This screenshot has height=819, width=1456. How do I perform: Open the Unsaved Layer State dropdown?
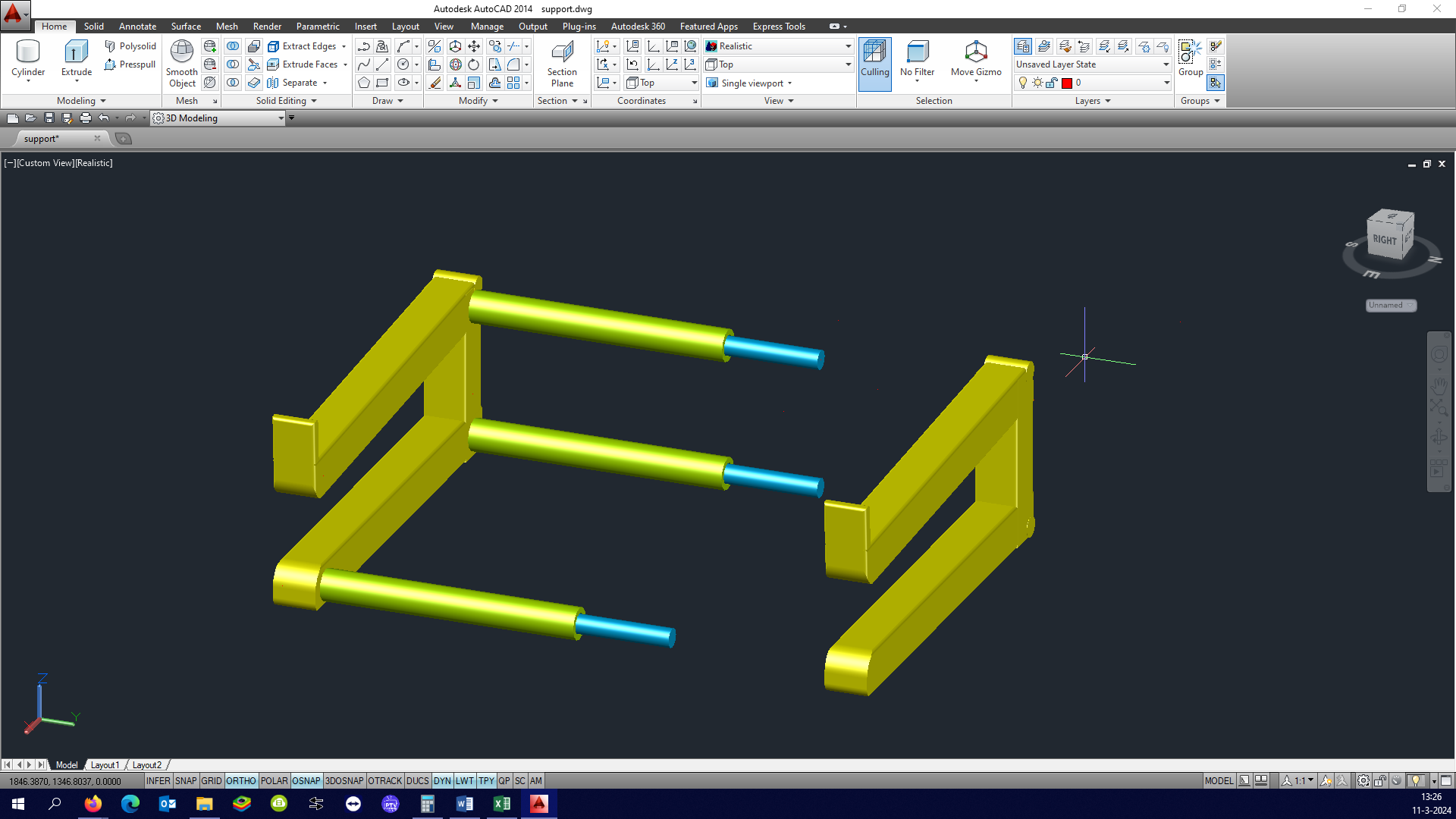tap(1093, 64)
